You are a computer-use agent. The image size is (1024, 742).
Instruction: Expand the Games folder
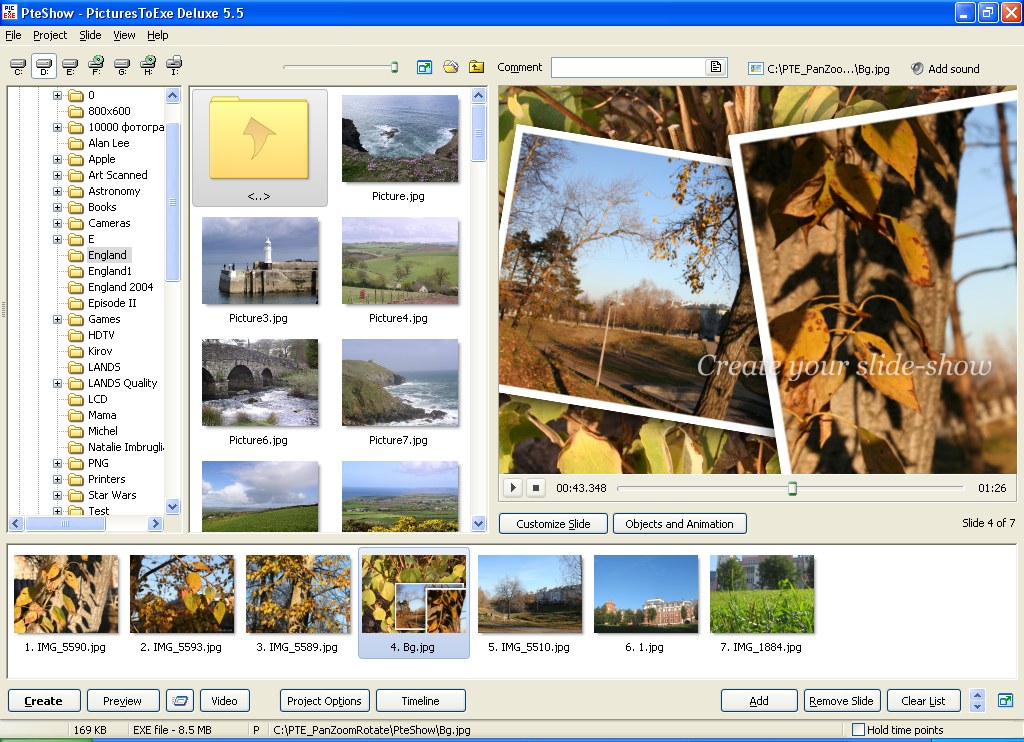click(x=57, y=319)
